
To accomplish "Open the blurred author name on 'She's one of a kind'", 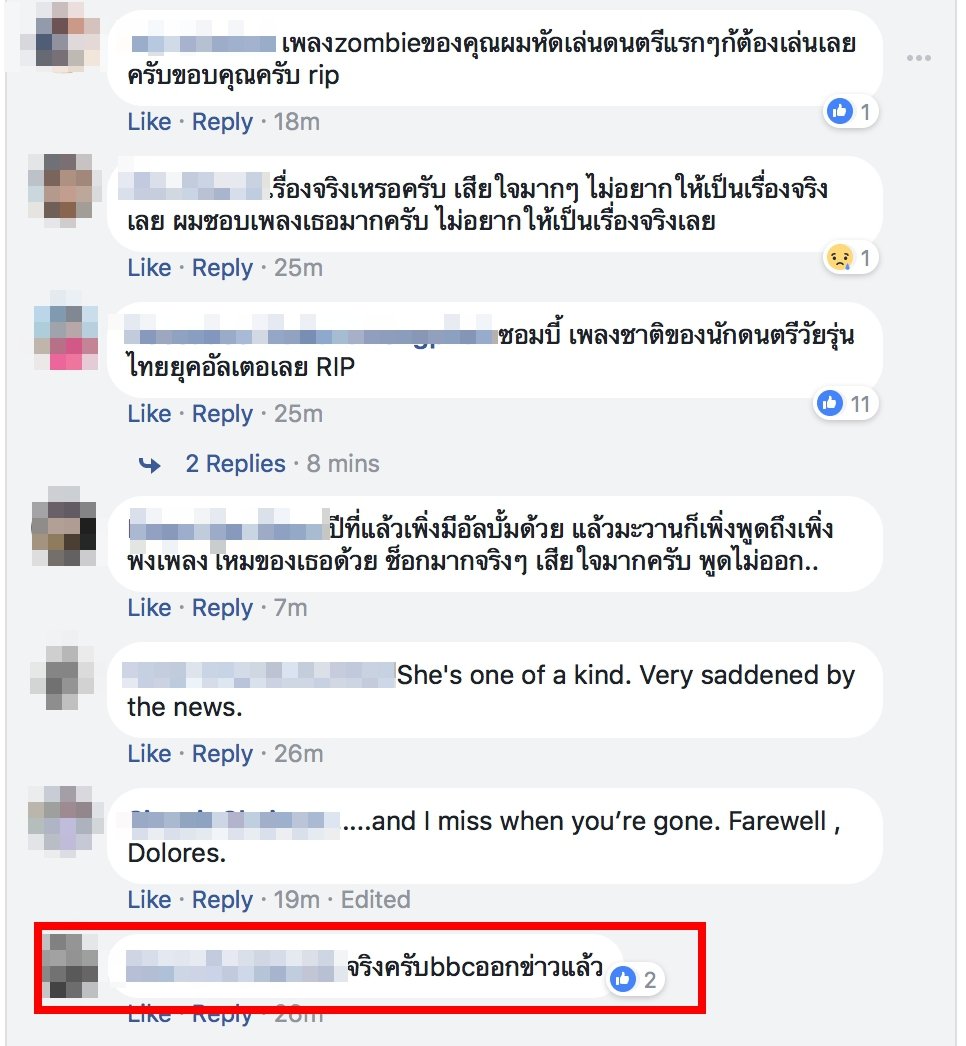I will tap(259, 675).
